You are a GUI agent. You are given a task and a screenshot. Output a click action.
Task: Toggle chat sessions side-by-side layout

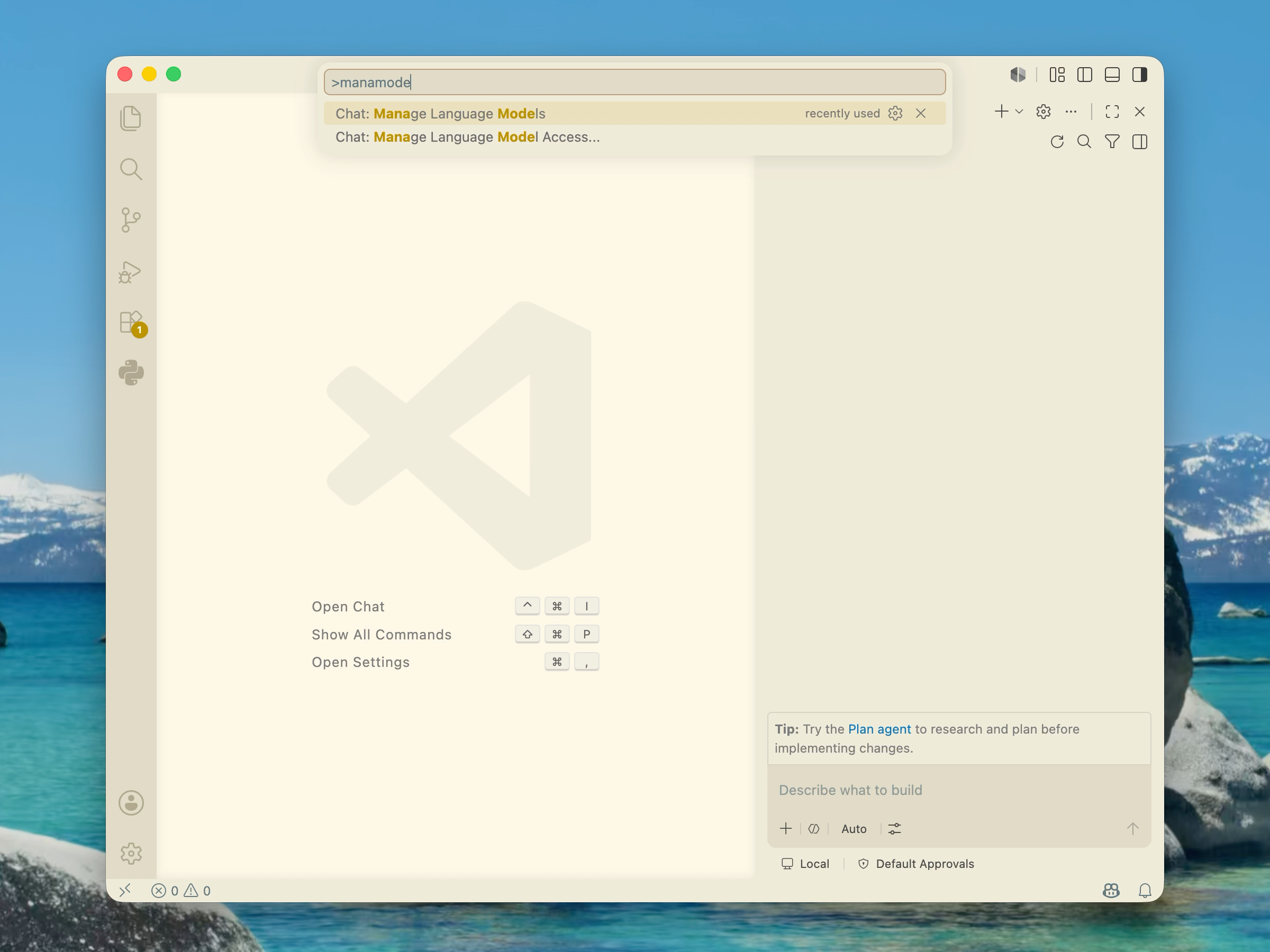pos(1140,141)
